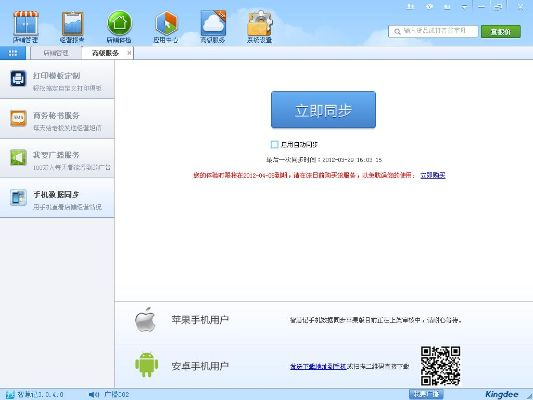Select the broadcast service sidebar item
Viewport: 533px width, 400px height.
tap(57, 158)
